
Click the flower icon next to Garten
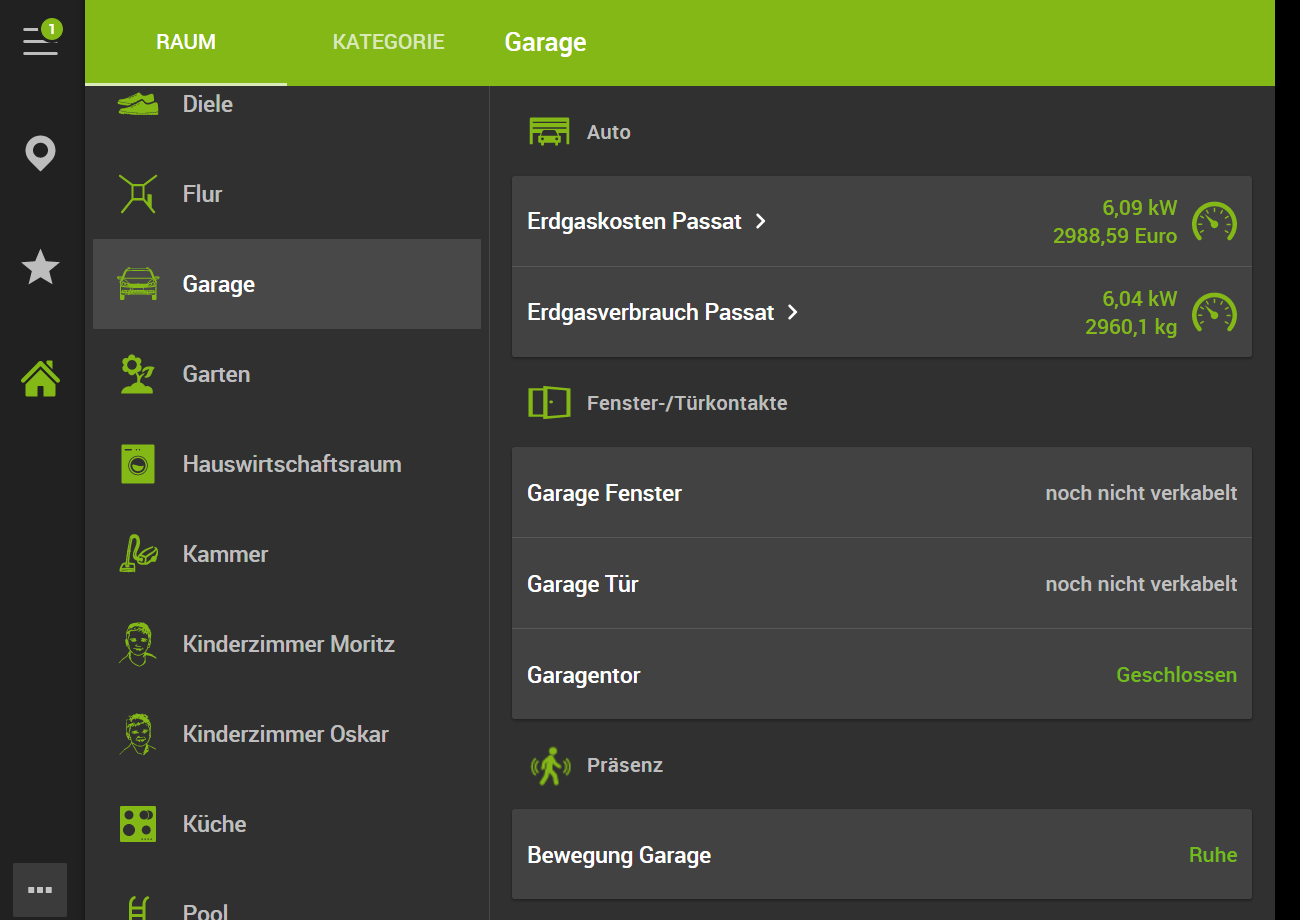click(138, 374)
